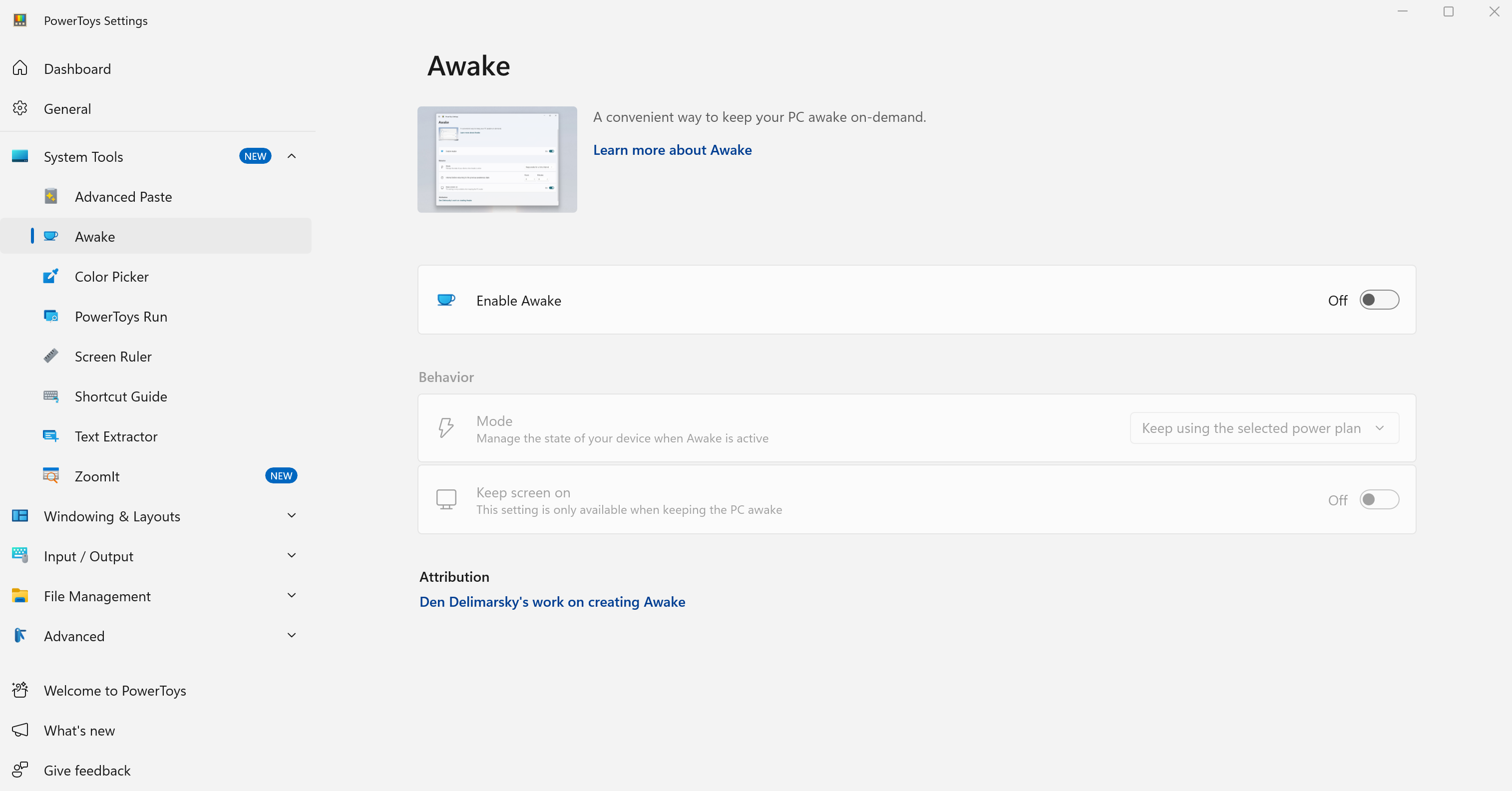Select the Color Picker eyedropper icon
The image size is (1512, 791).
tap(51, 276)
